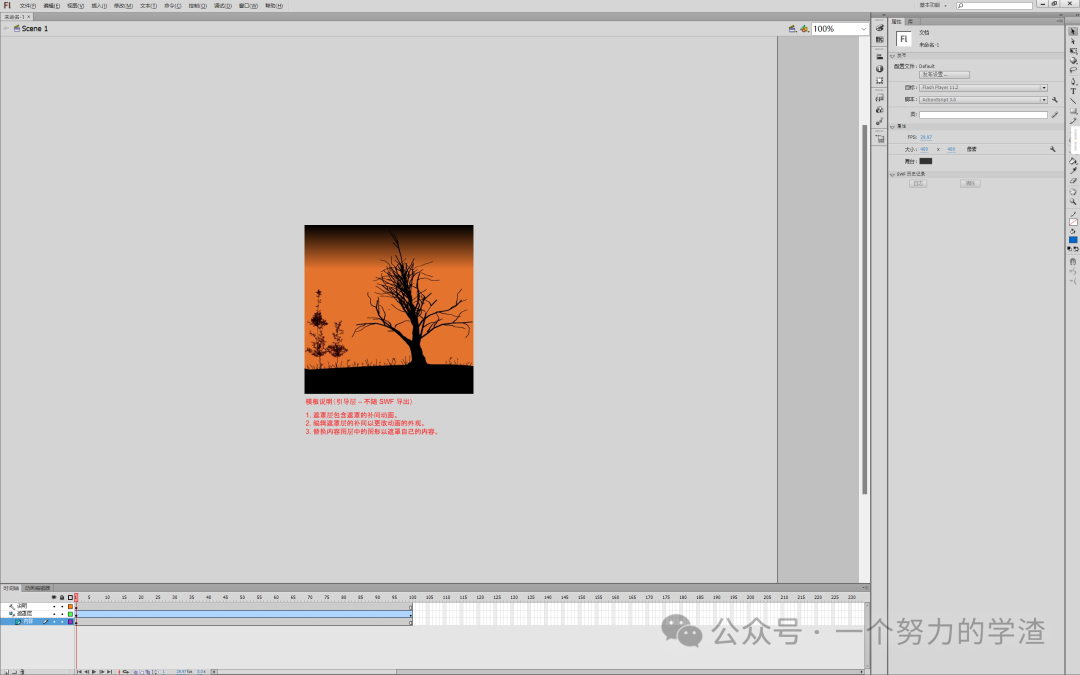1080x675 pixels.
Task: Open the Code Snippets panel icon
Action: 880,98
